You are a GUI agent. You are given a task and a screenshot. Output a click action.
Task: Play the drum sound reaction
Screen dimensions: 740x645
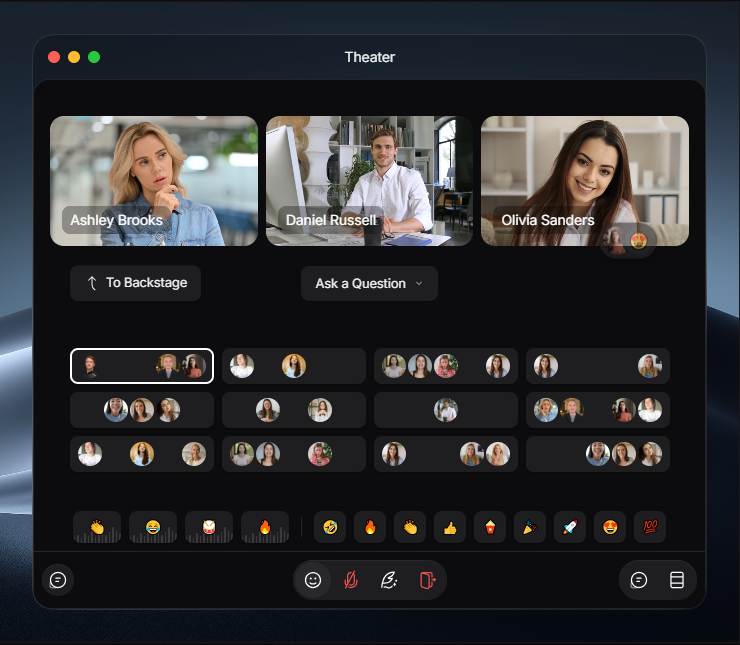tap(209, 527)
